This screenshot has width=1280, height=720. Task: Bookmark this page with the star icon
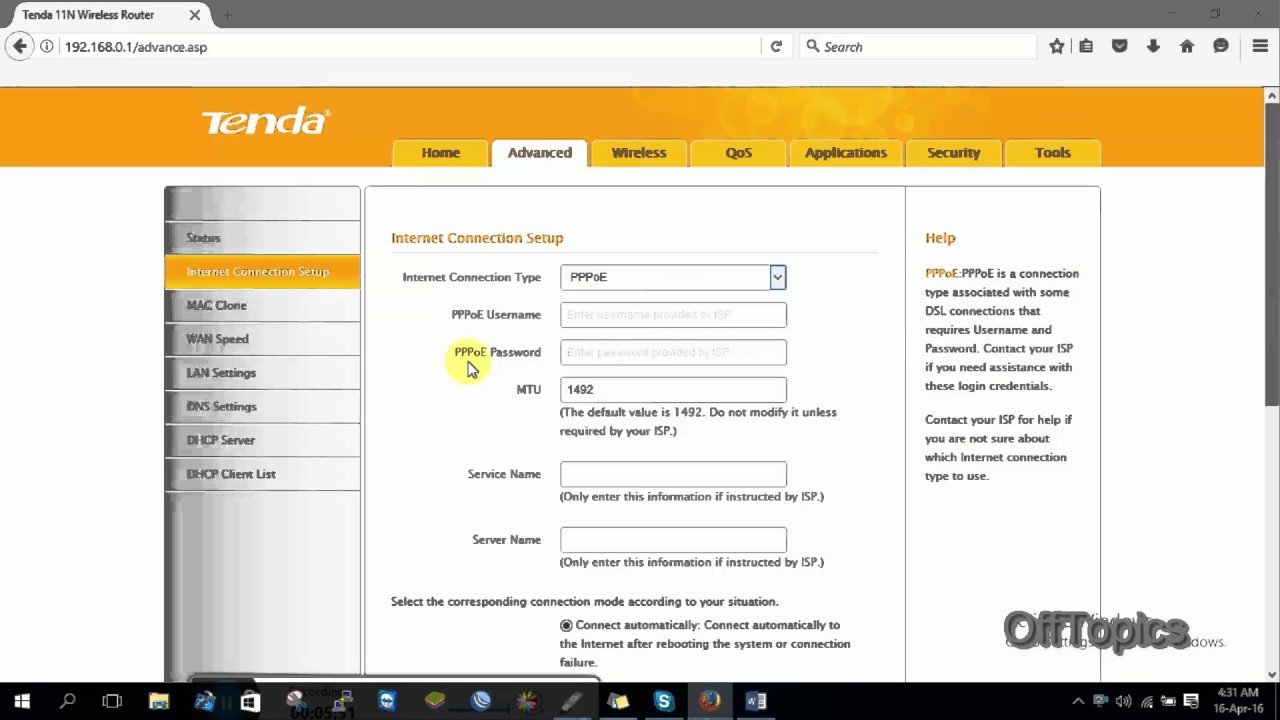point(1057,46)
